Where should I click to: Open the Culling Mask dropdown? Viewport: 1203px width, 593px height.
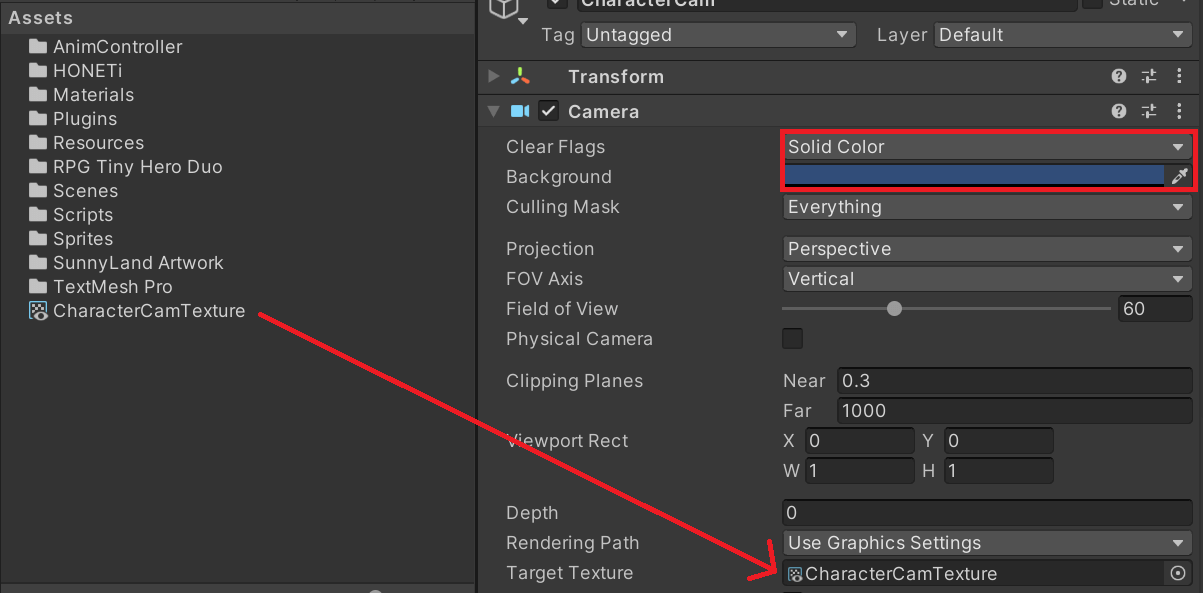pyautogui.click(x=987, y=207)
